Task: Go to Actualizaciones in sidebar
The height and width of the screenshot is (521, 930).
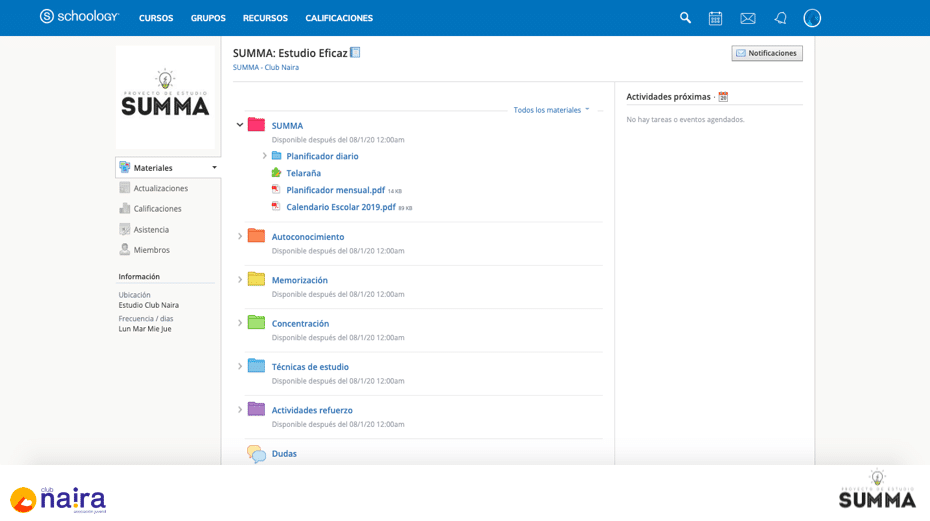Action: click(x=161, y=188)
